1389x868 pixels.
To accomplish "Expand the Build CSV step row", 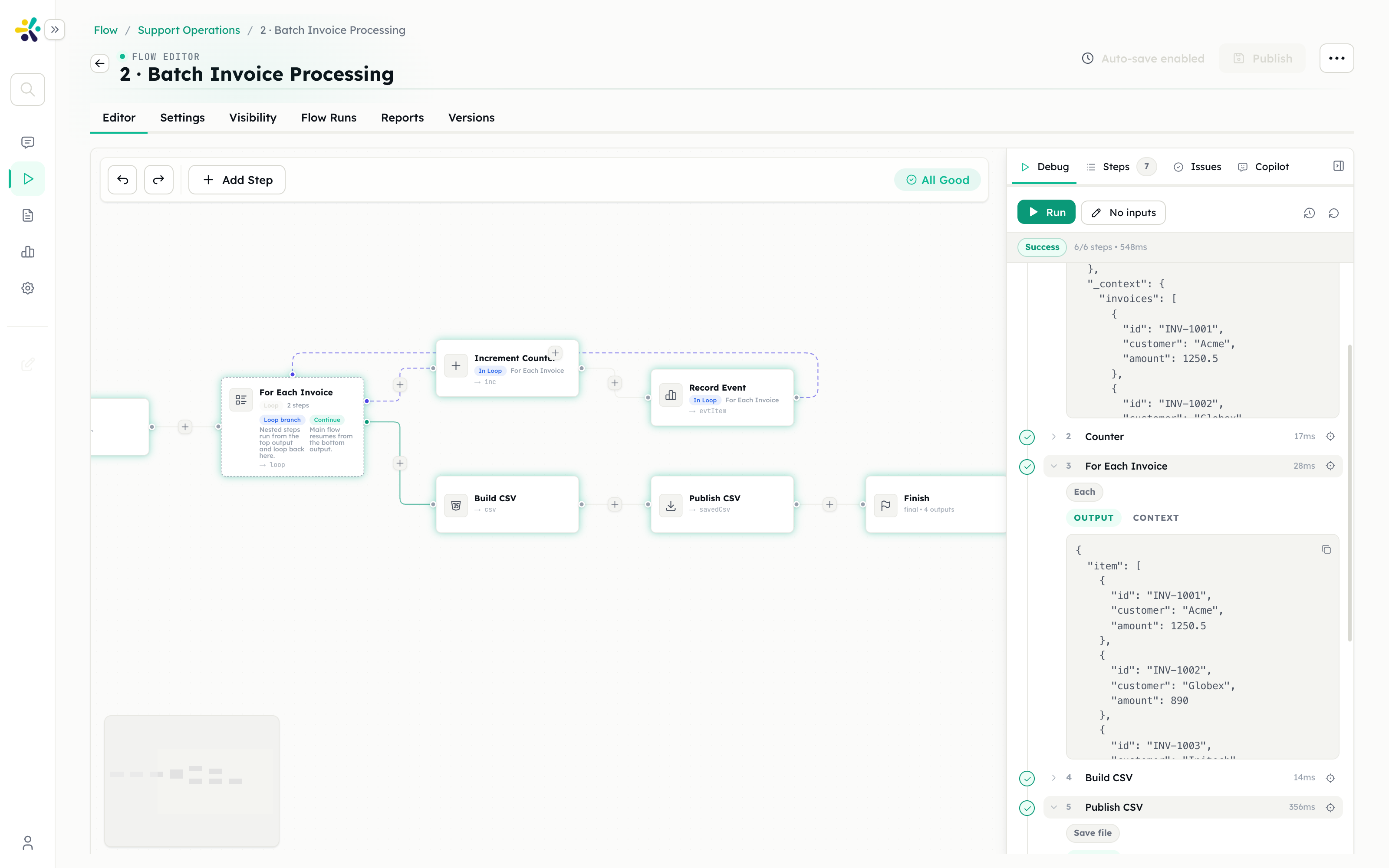I will (1054, 777).
